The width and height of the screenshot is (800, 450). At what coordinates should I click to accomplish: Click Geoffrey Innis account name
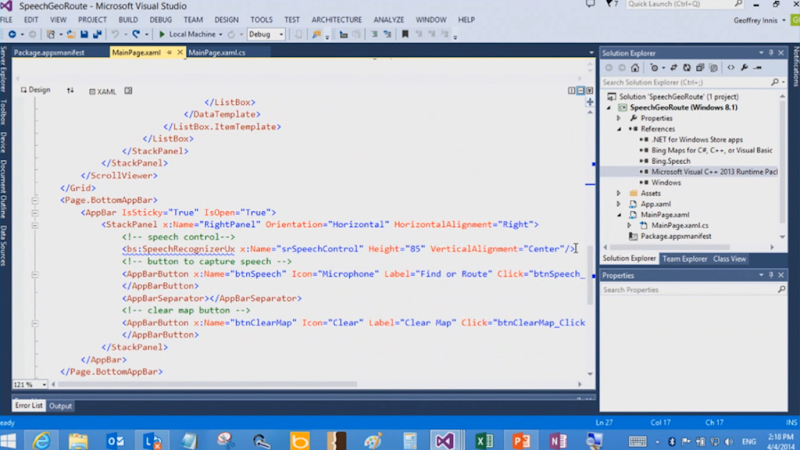click(756, 20)
